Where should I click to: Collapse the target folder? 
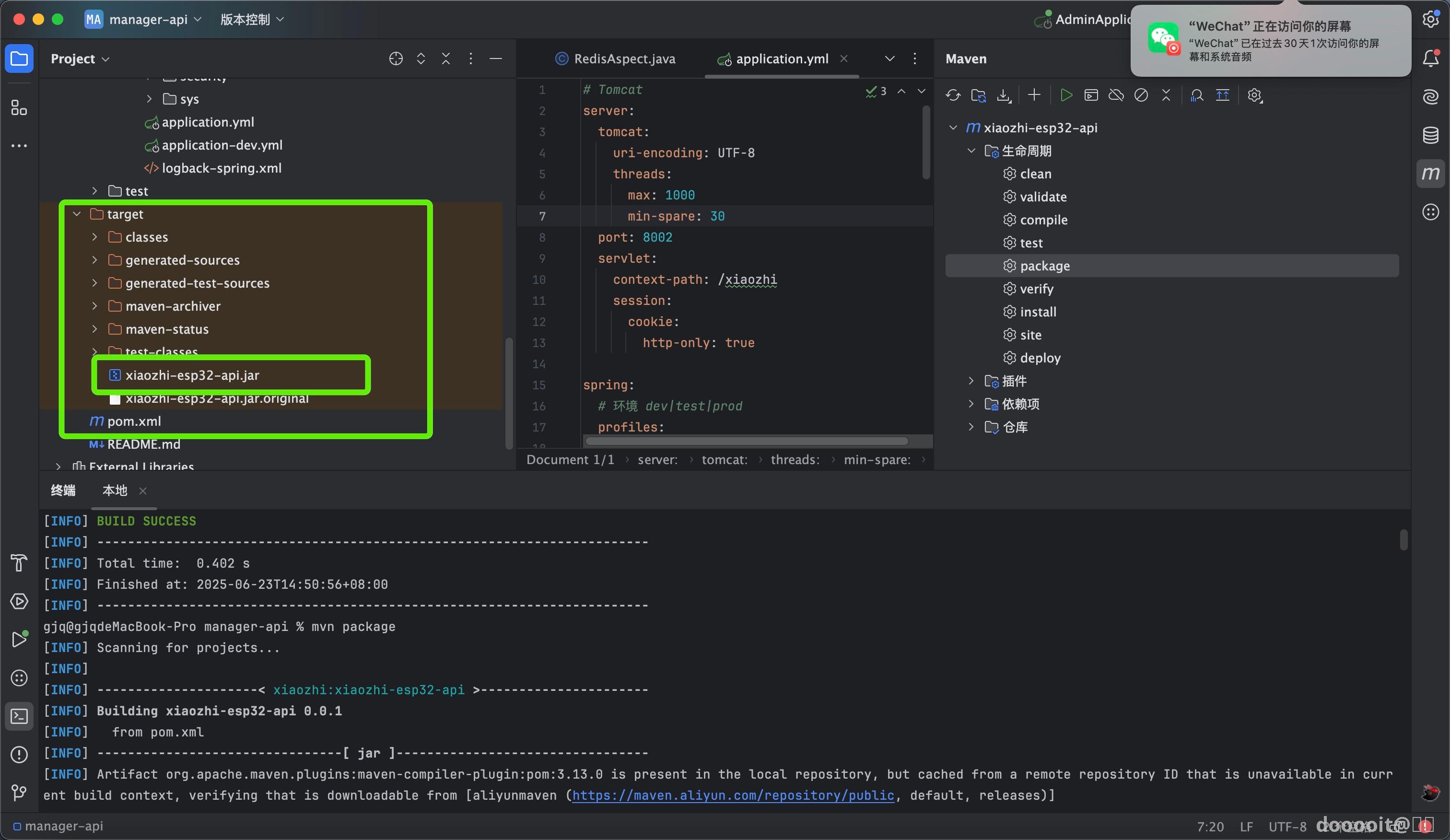(77, 214)
